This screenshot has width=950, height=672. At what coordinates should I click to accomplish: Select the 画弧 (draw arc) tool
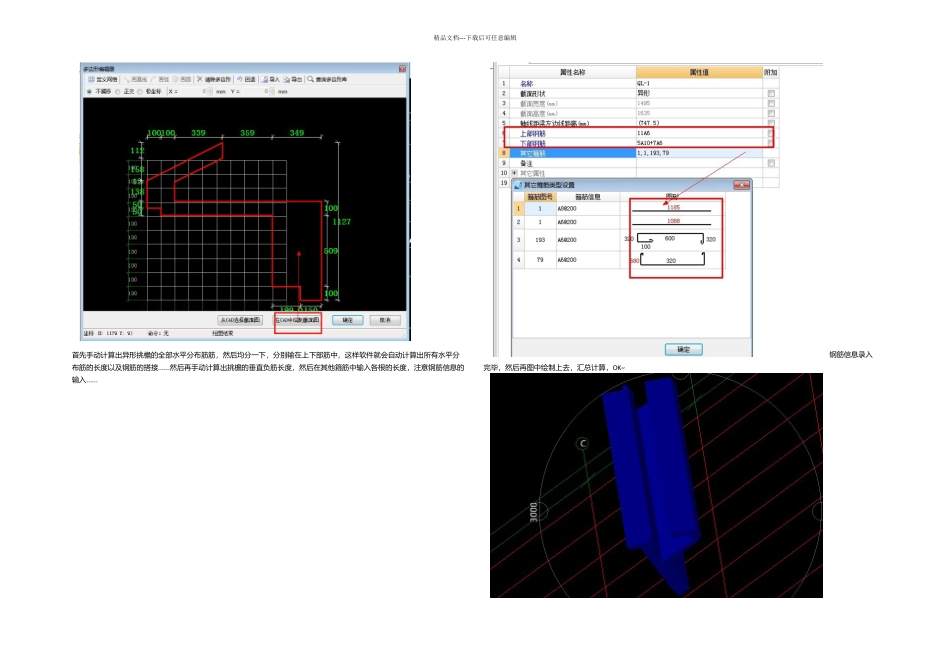pyautogui.click(x=160, y=78)
